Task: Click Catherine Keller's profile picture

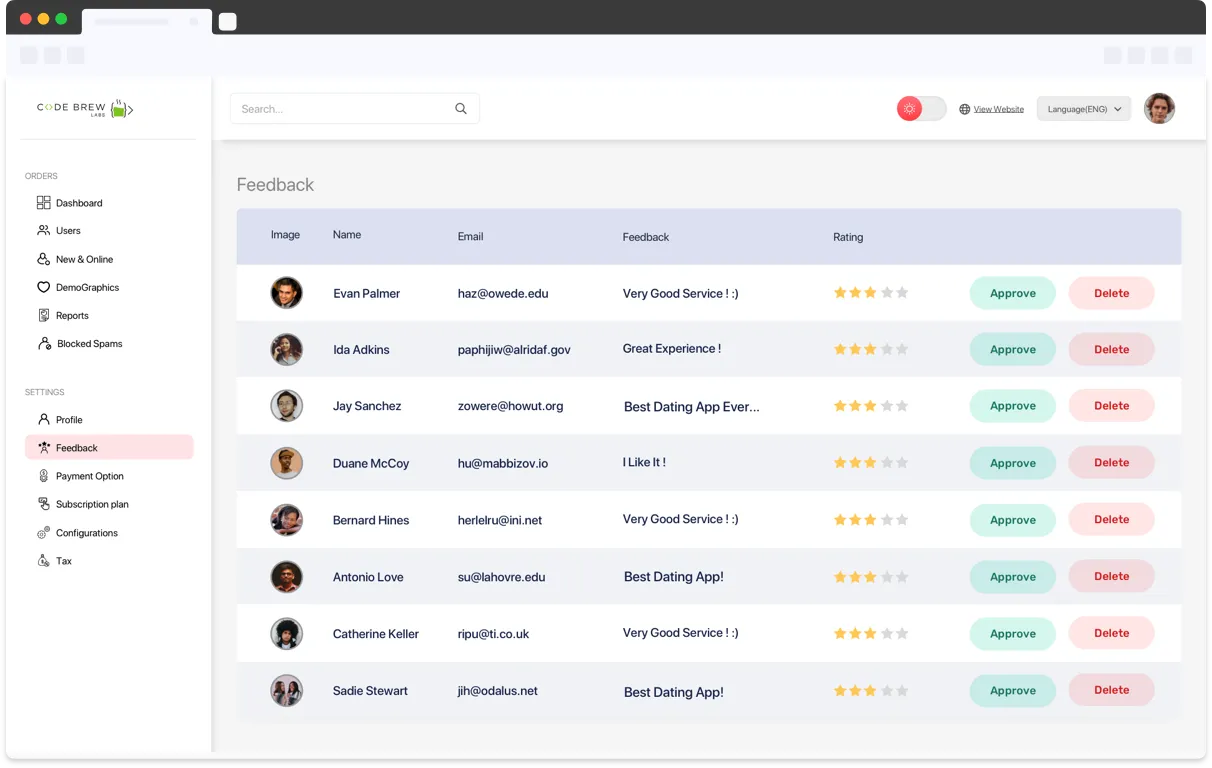Action: click(x=286, y=634)
